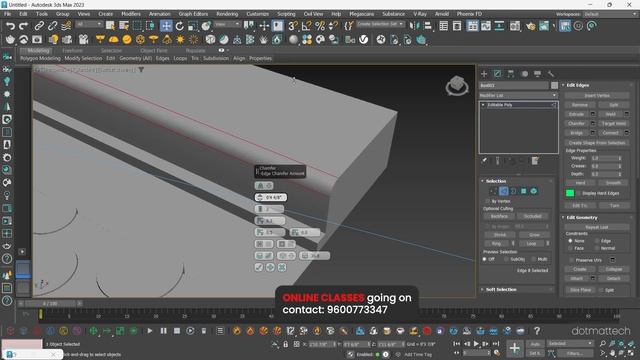
Task: Activate the Select and Move tool
Action: coord(166,26)
